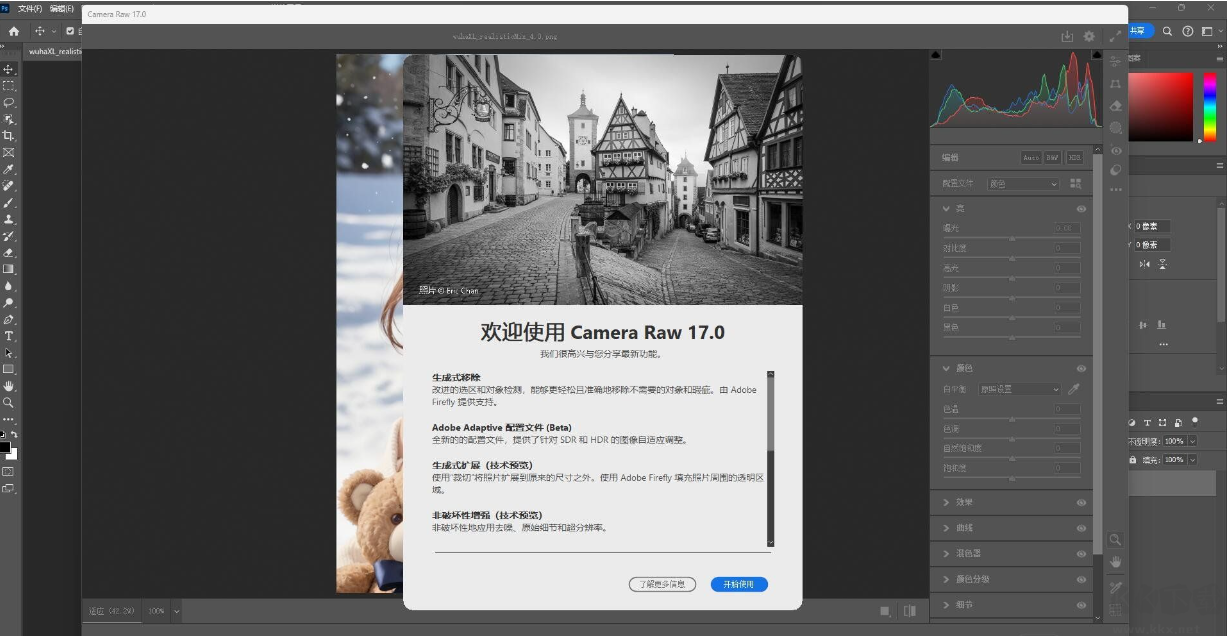Image resolution: width=1227 pixels, height=636 pixels.
Task: Toggle visibility eye for 曲线 panel
Action: pos(1081,528)
